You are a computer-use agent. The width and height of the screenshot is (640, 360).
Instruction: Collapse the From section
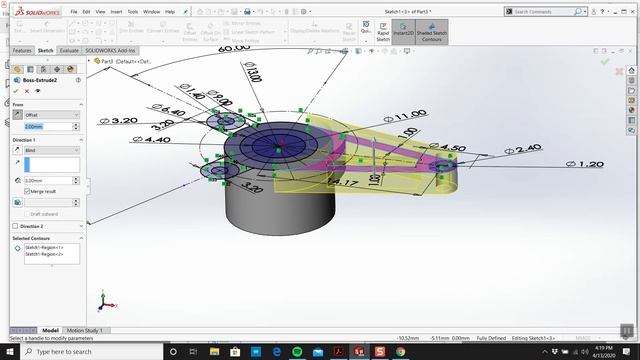tap(81, 105)
